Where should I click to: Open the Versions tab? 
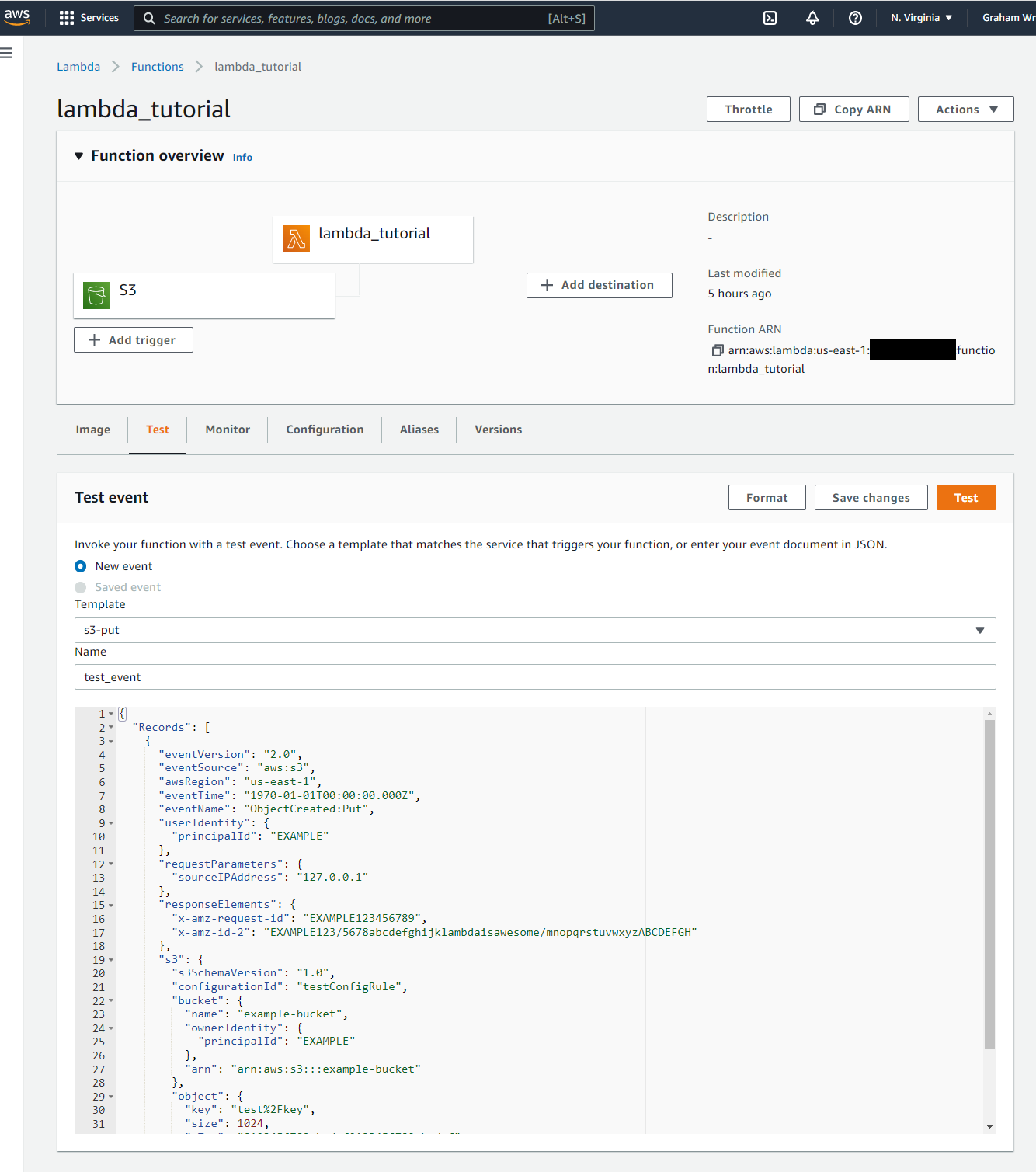click(x=499, y=430)
